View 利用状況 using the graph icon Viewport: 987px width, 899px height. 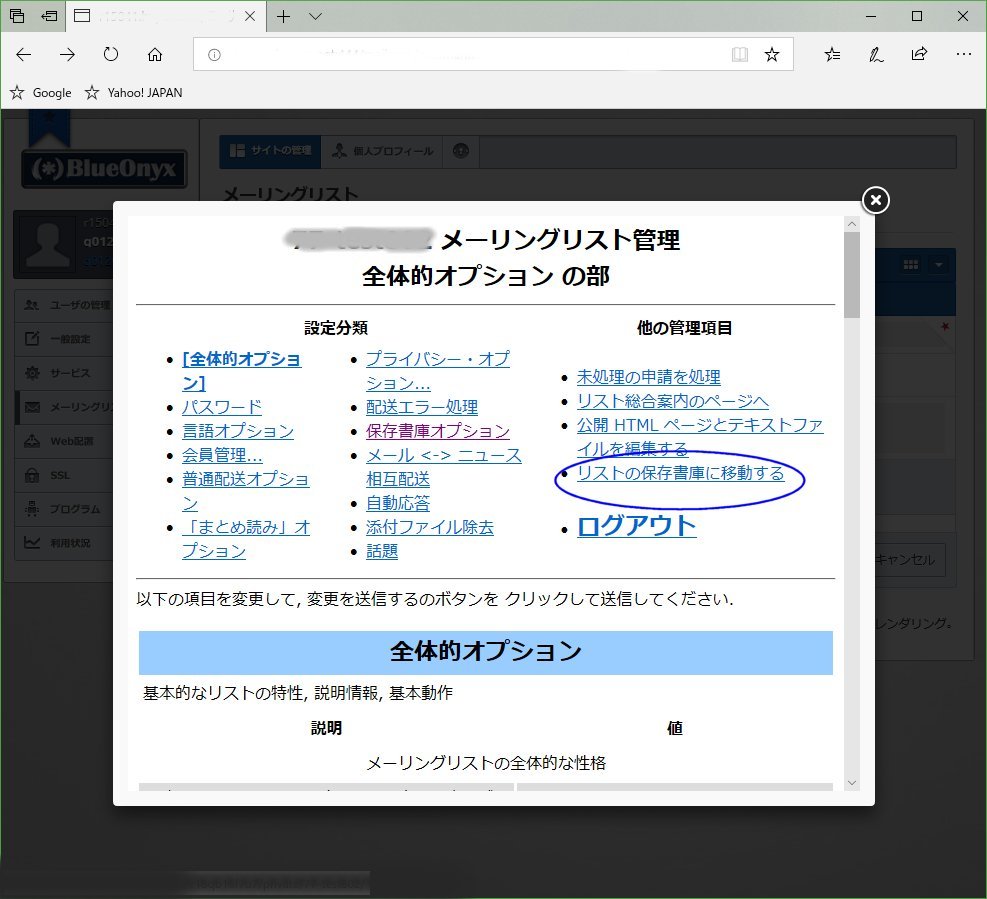pos(33,541)
